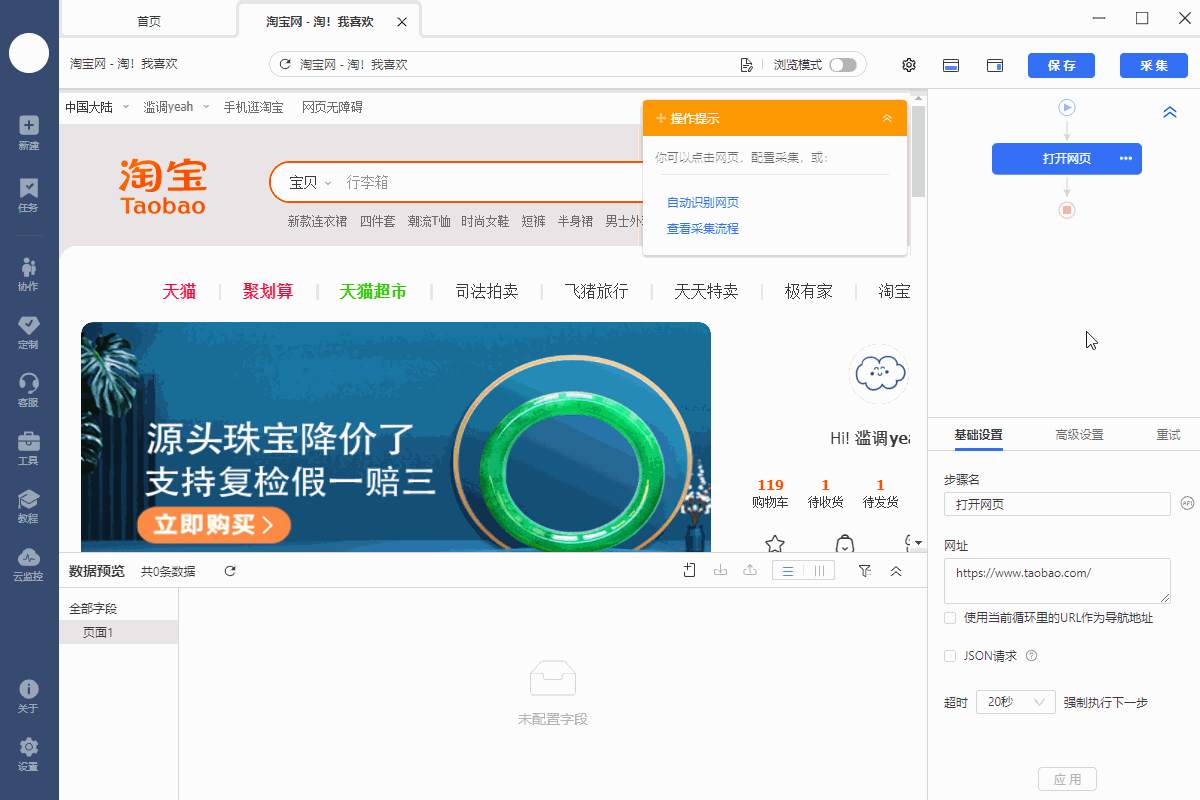This screenshot has height=800, width=1200.
Task: Click the filter icon in data preview
Action: click(865, 571)
